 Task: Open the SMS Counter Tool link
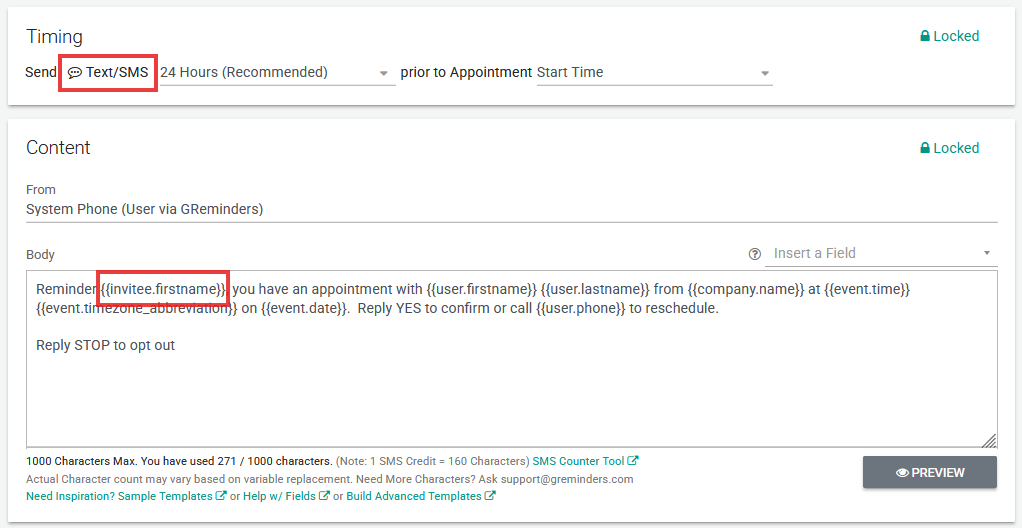point(579,462)
